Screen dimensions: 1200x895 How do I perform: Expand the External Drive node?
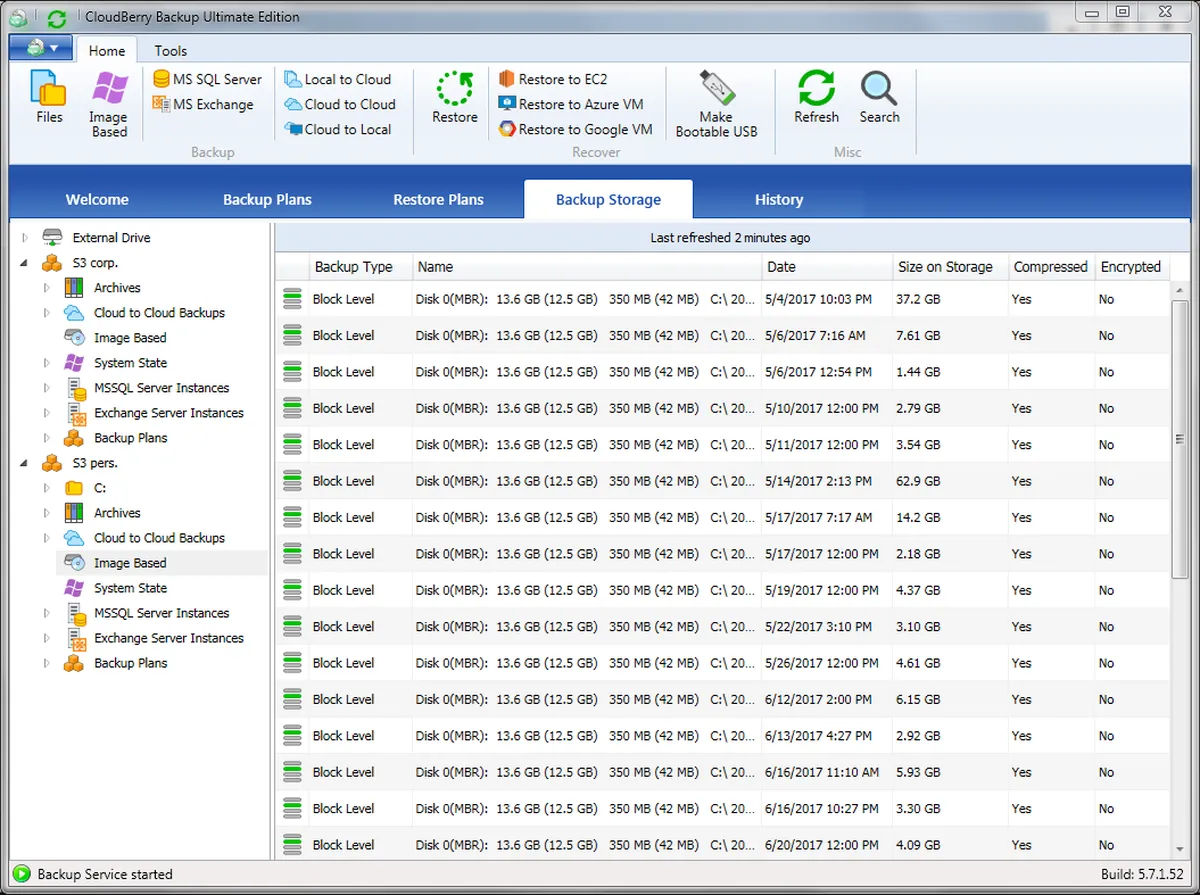click(x=25, y=238)
